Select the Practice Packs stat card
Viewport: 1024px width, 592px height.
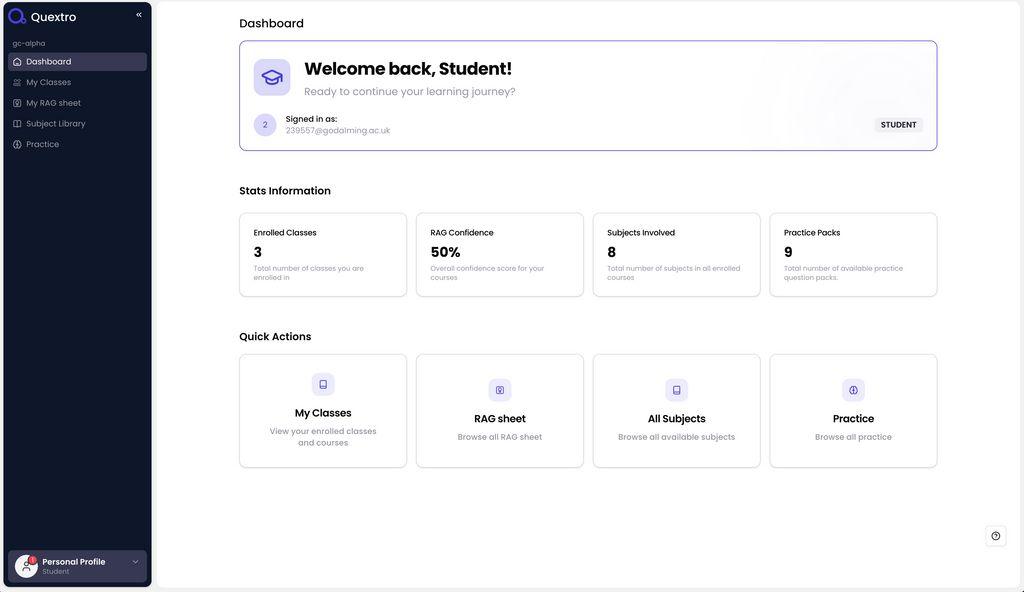pos(853,255)
